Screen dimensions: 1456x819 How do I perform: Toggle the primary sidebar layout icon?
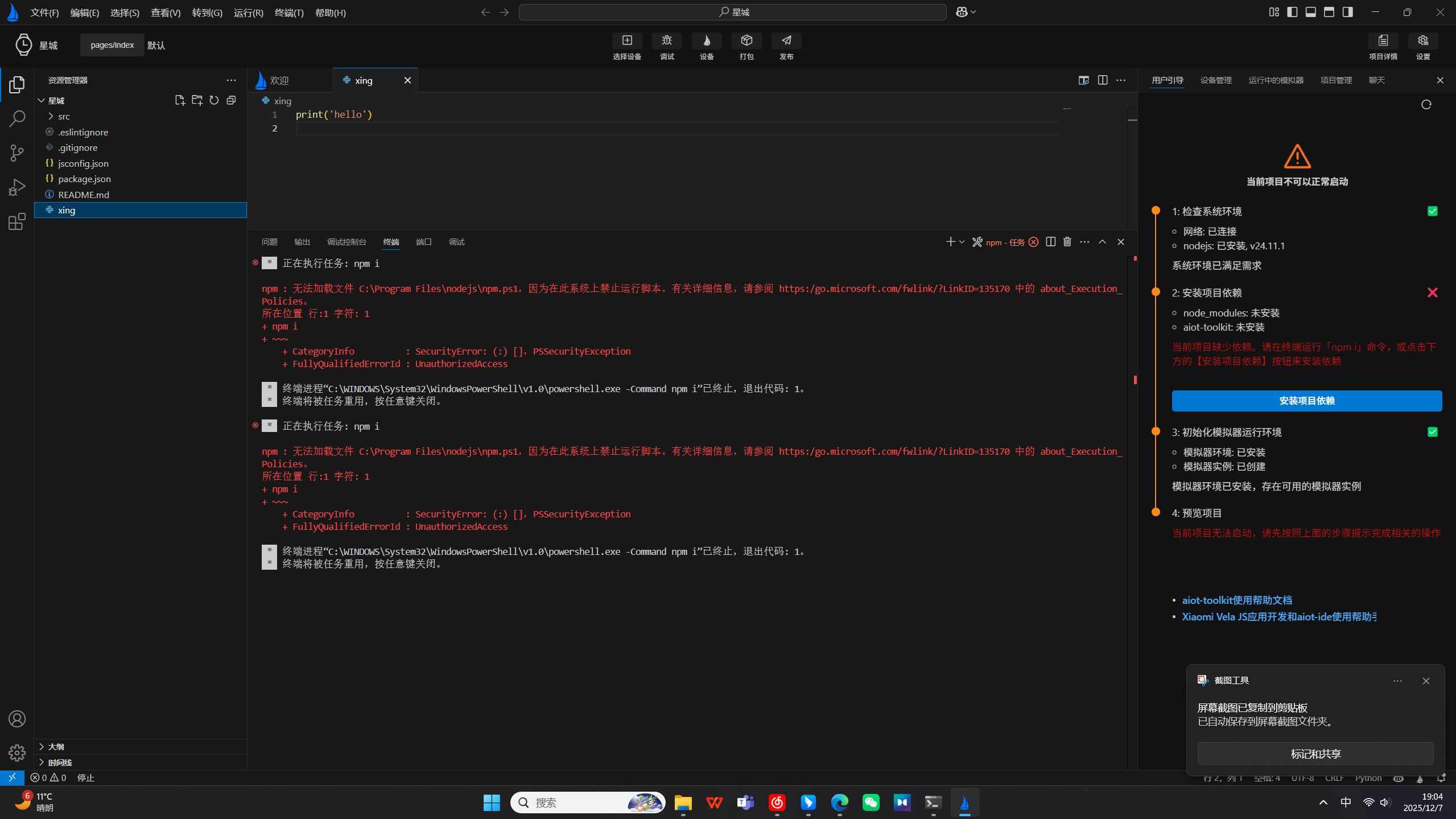tap(1292, 12)
